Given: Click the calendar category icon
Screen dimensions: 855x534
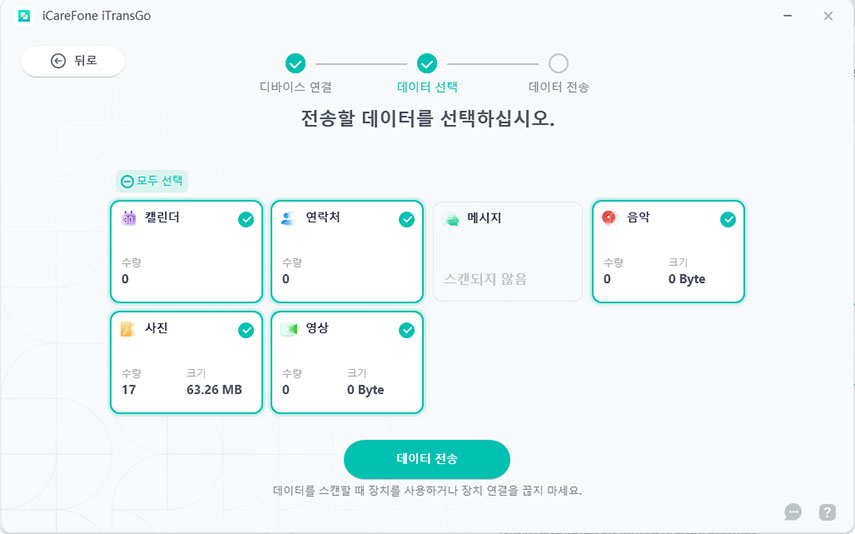Looking at the screenshot, I should pos(128,218).
